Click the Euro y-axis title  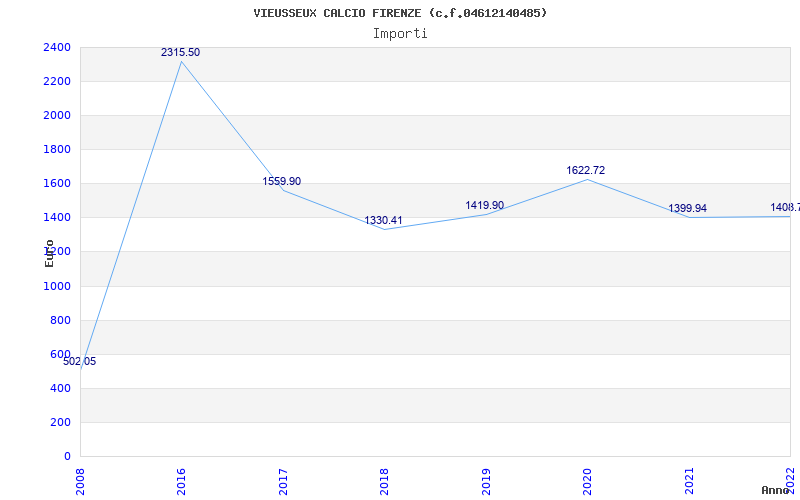[x=49, y=253]
